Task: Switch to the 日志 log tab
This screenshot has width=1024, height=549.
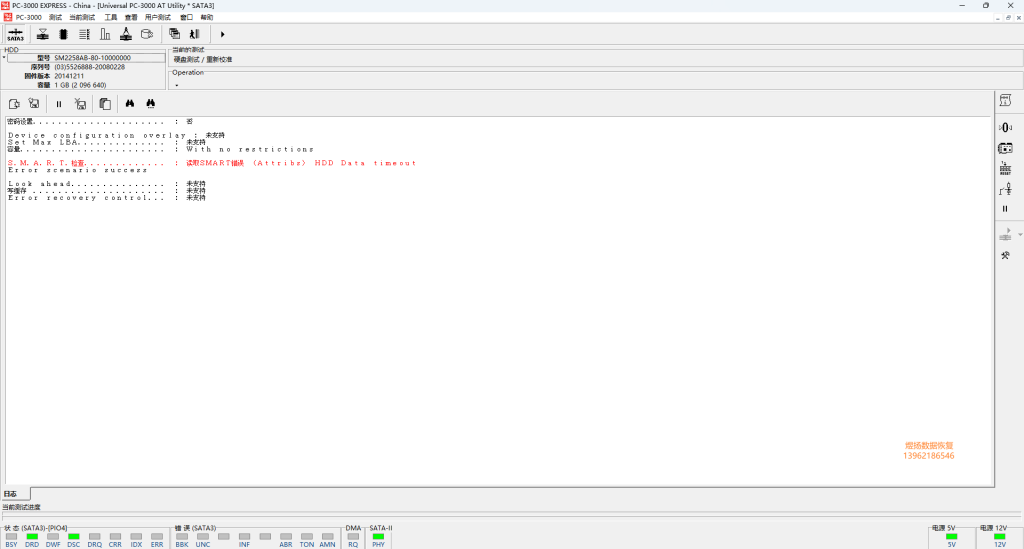Action: coord(10,494)
